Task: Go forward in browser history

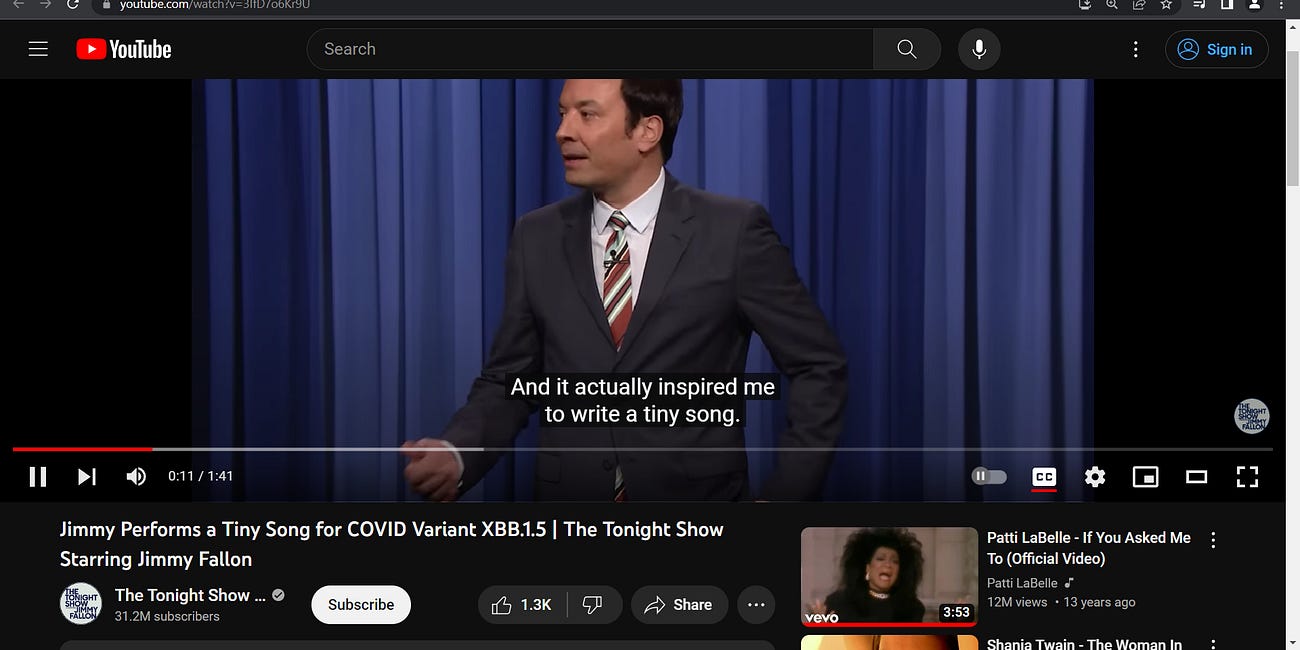Action: tap(45, 4)
